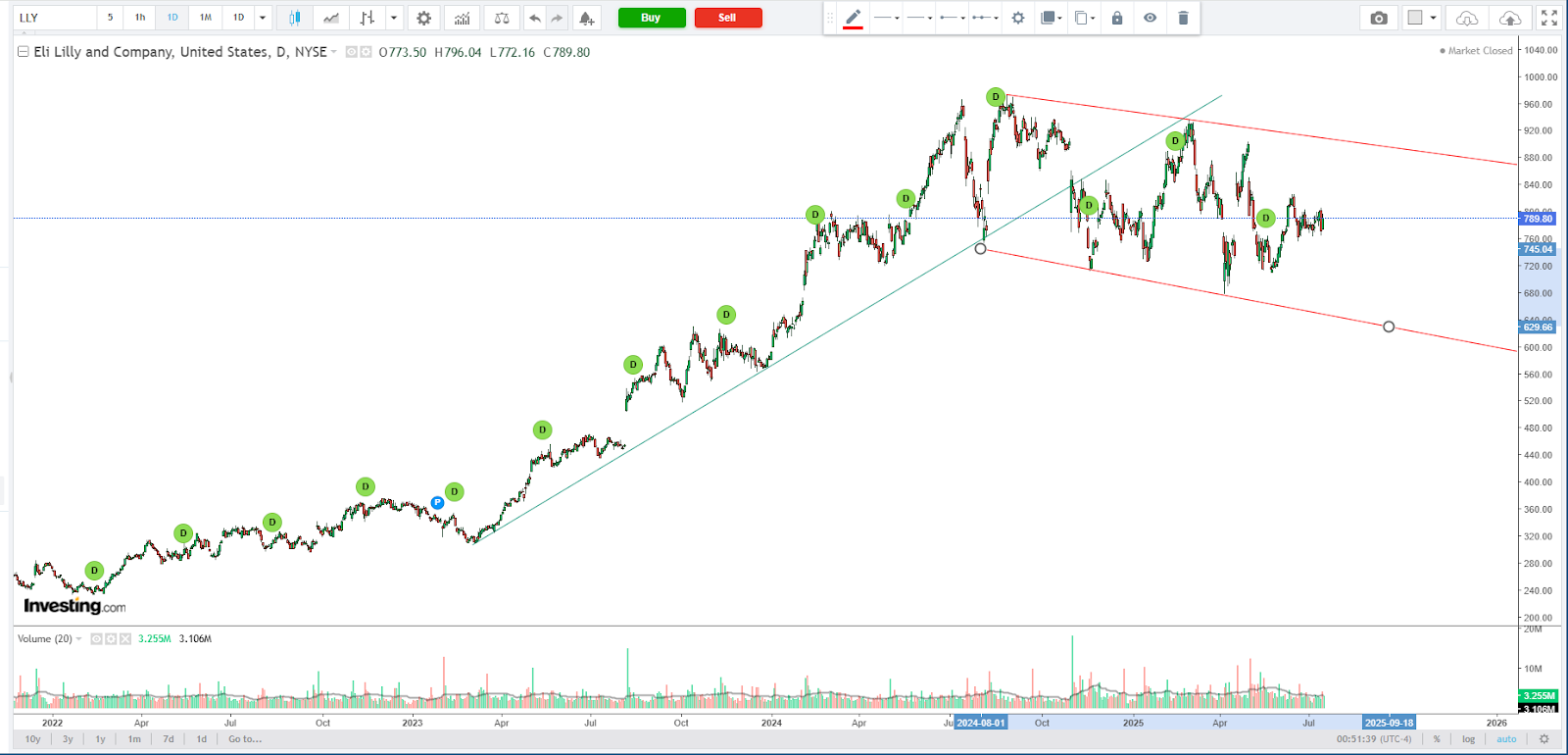This screenshot has width=1568, height=755.
Task: Select the candlestick chart type icon
Action: click(294, 18)
